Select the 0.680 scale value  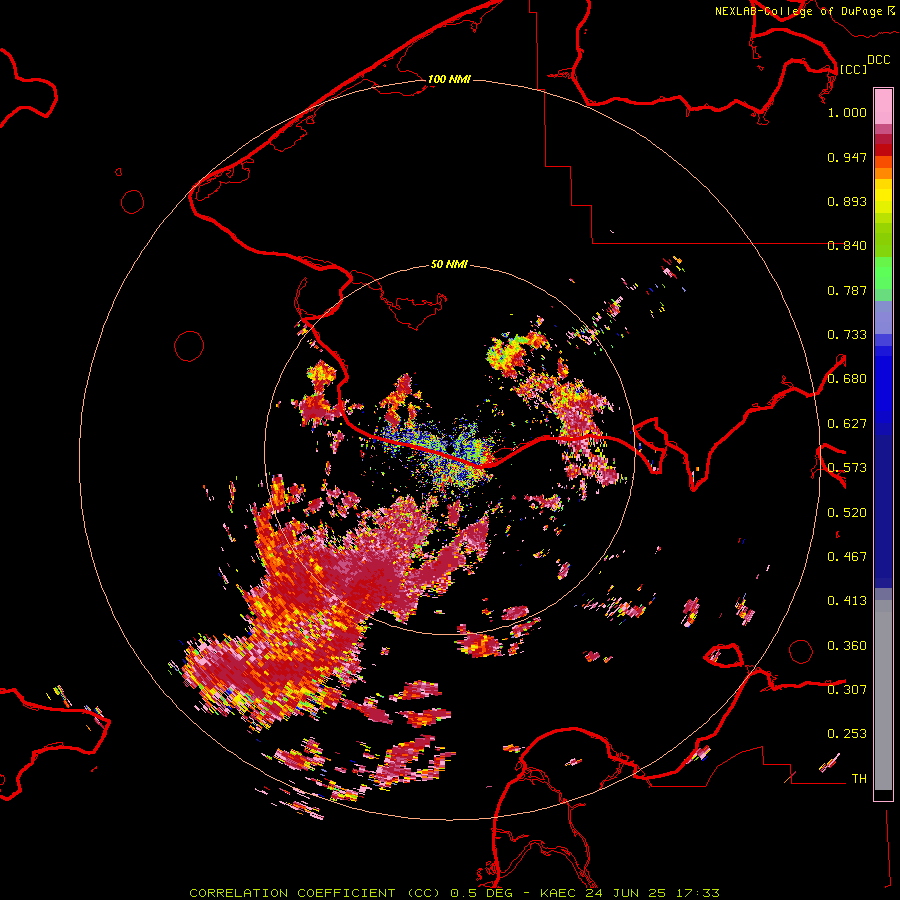[847, 379]
